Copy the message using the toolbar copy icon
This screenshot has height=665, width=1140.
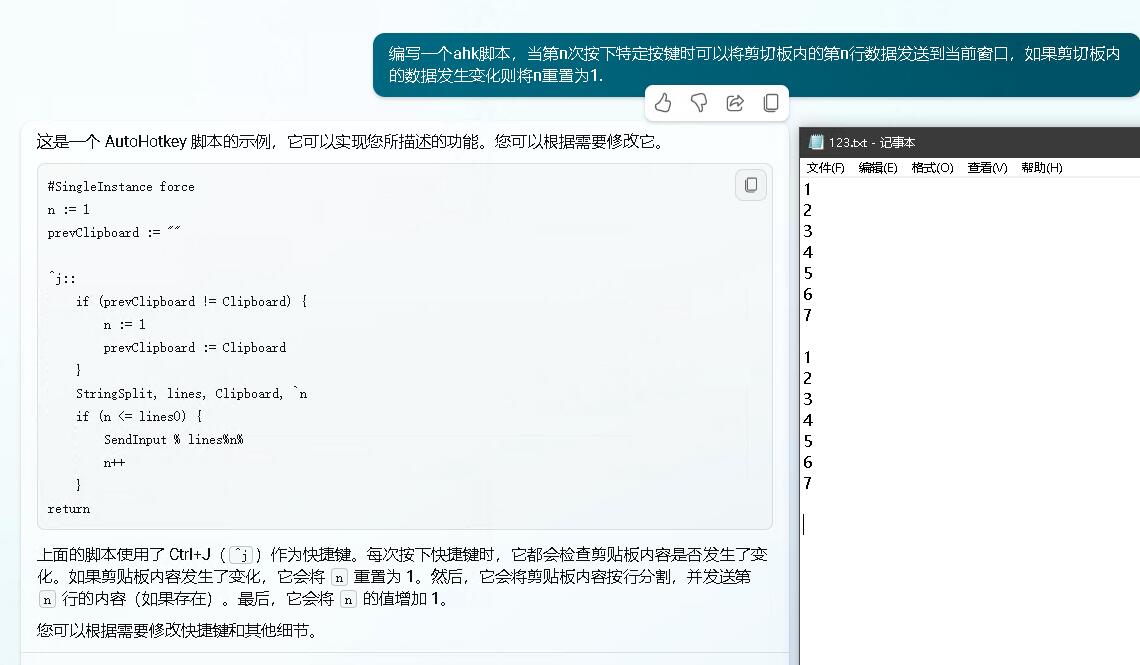[x=771, y=103]
